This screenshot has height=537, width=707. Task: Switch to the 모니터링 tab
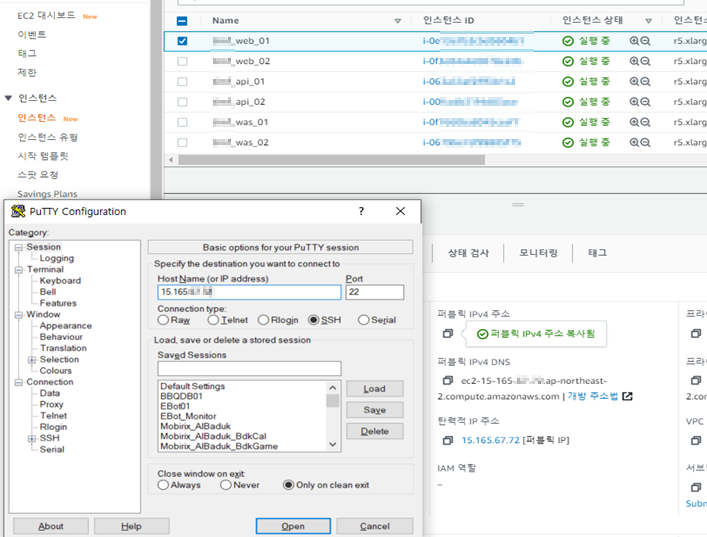click(538, 253)
